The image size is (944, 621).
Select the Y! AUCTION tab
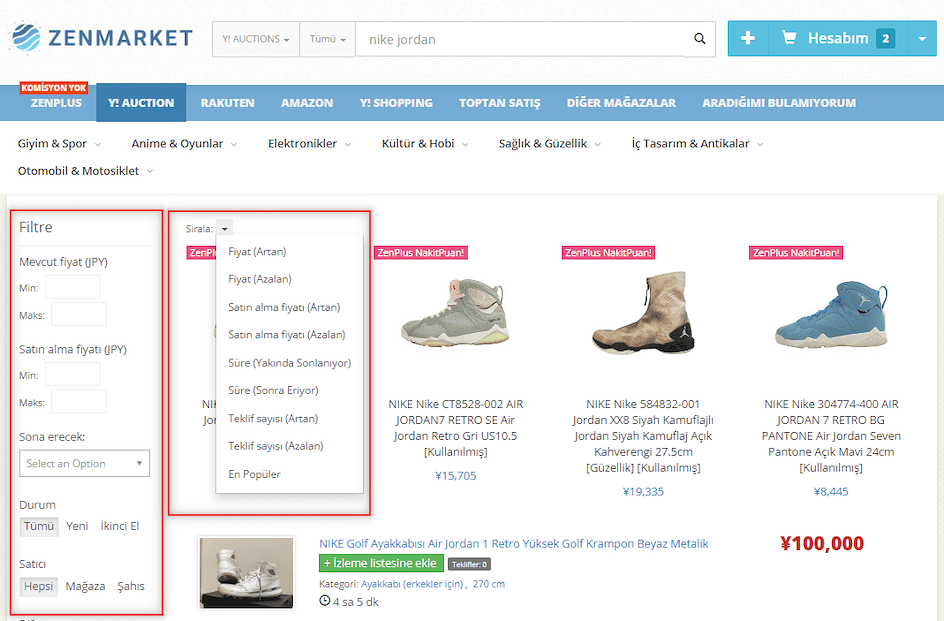click(x=141, y=102)
